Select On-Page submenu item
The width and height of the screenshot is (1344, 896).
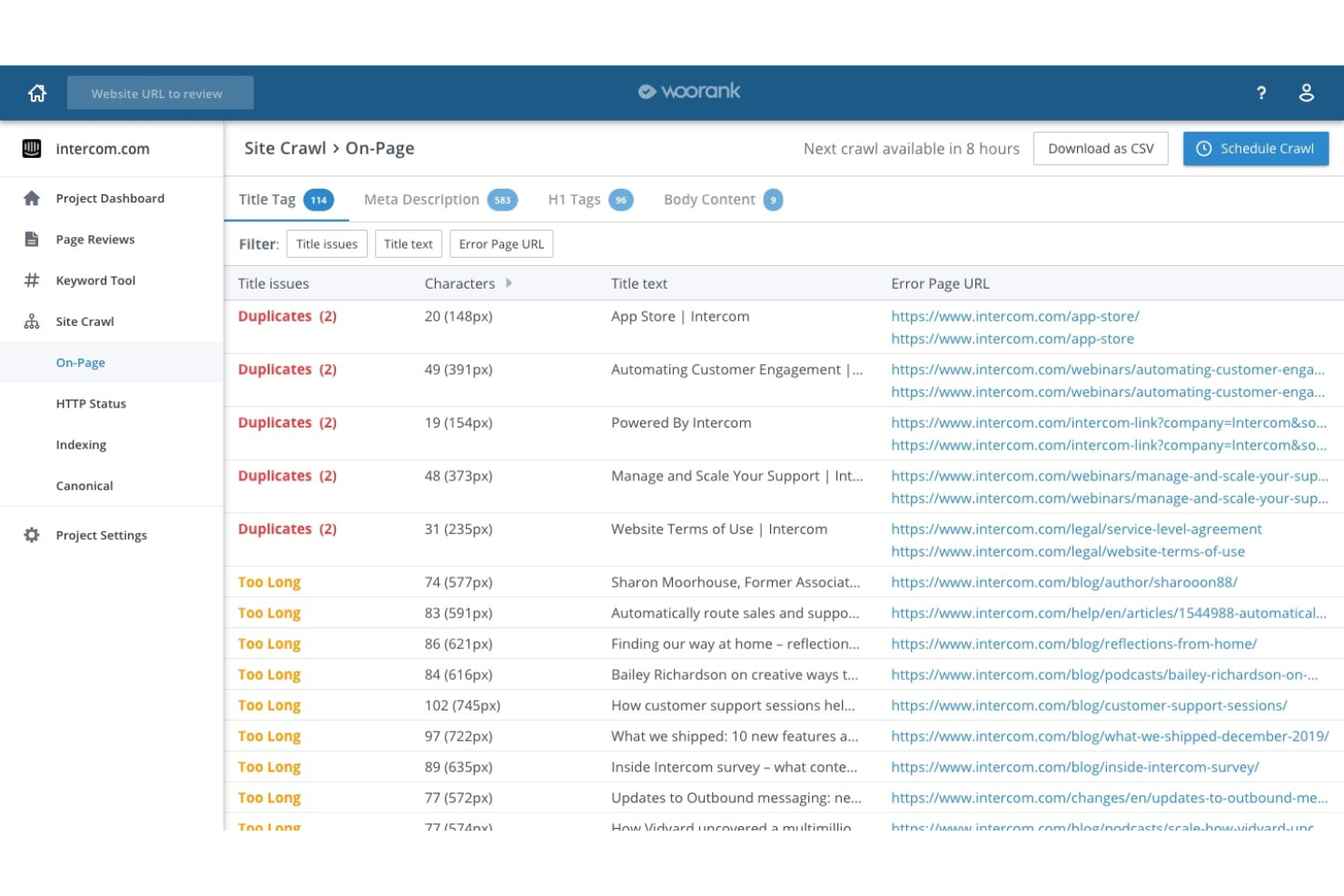click(x=81, y=362)
